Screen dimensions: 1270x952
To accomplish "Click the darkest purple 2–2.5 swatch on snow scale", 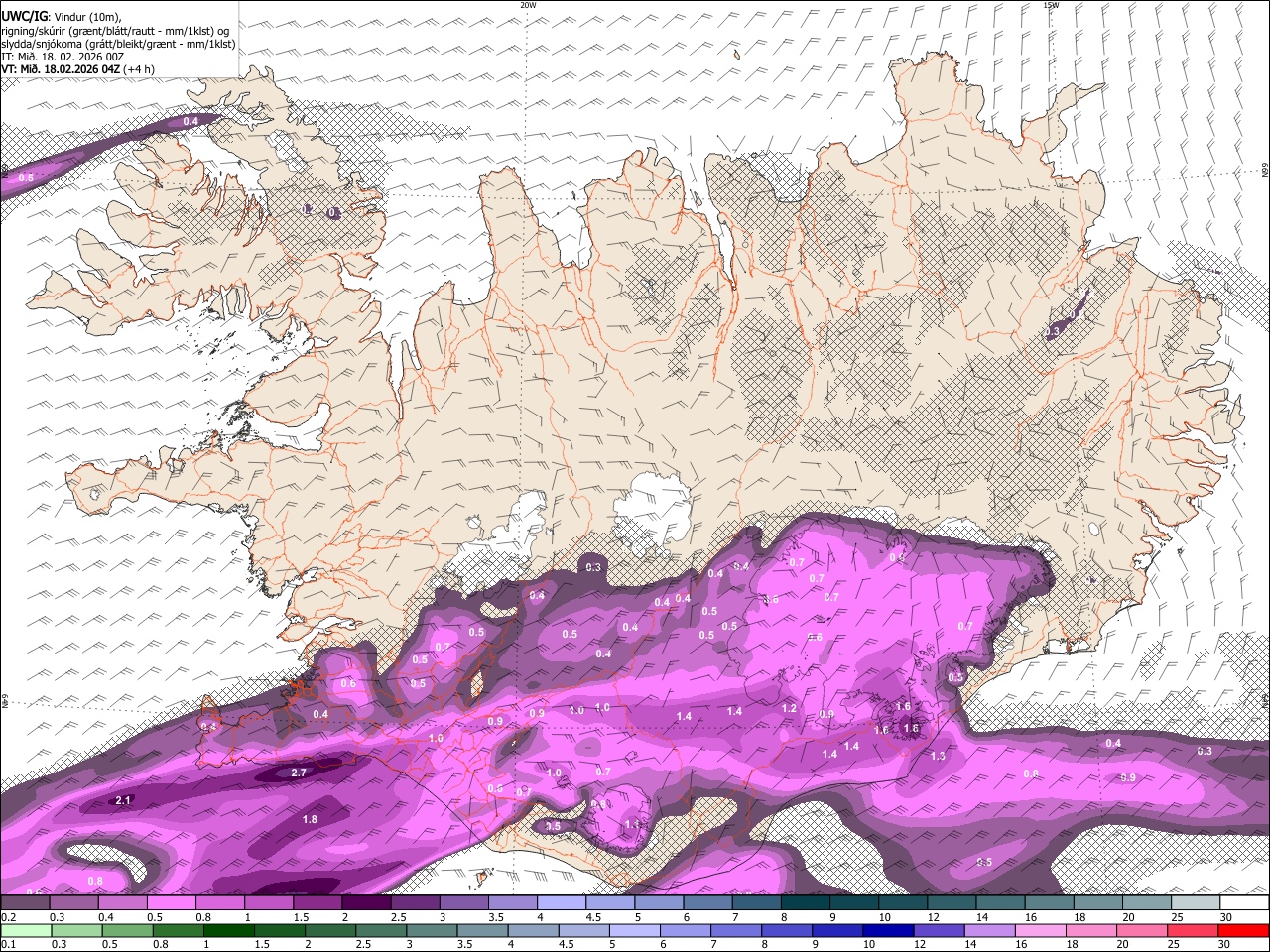I will (366, 903).
